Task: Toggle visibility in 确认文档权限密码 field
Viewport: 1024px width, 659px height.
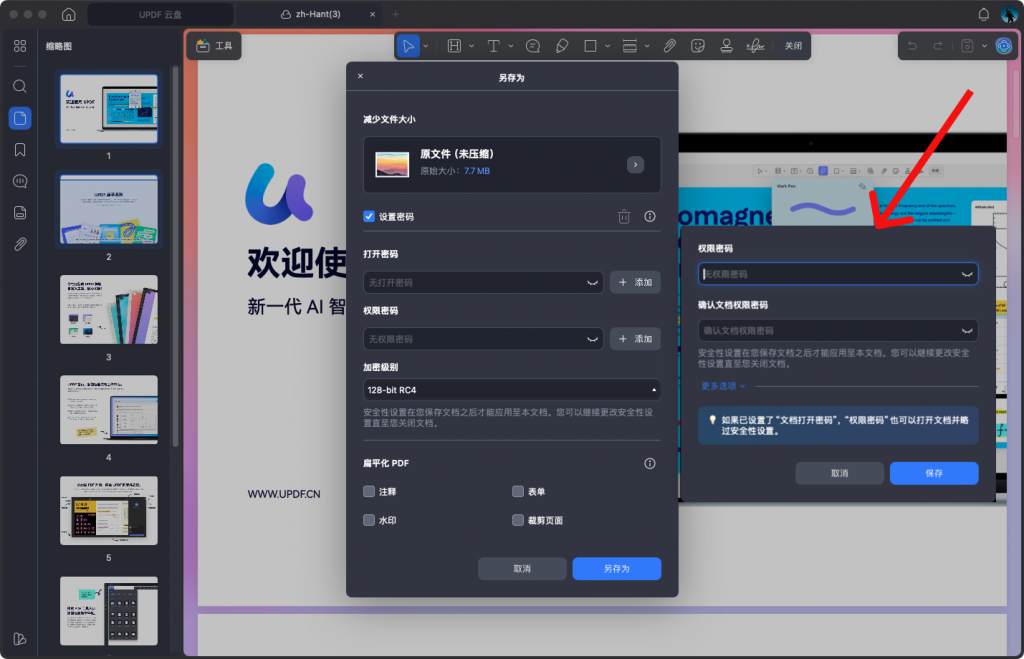Action: pos(967,330)
